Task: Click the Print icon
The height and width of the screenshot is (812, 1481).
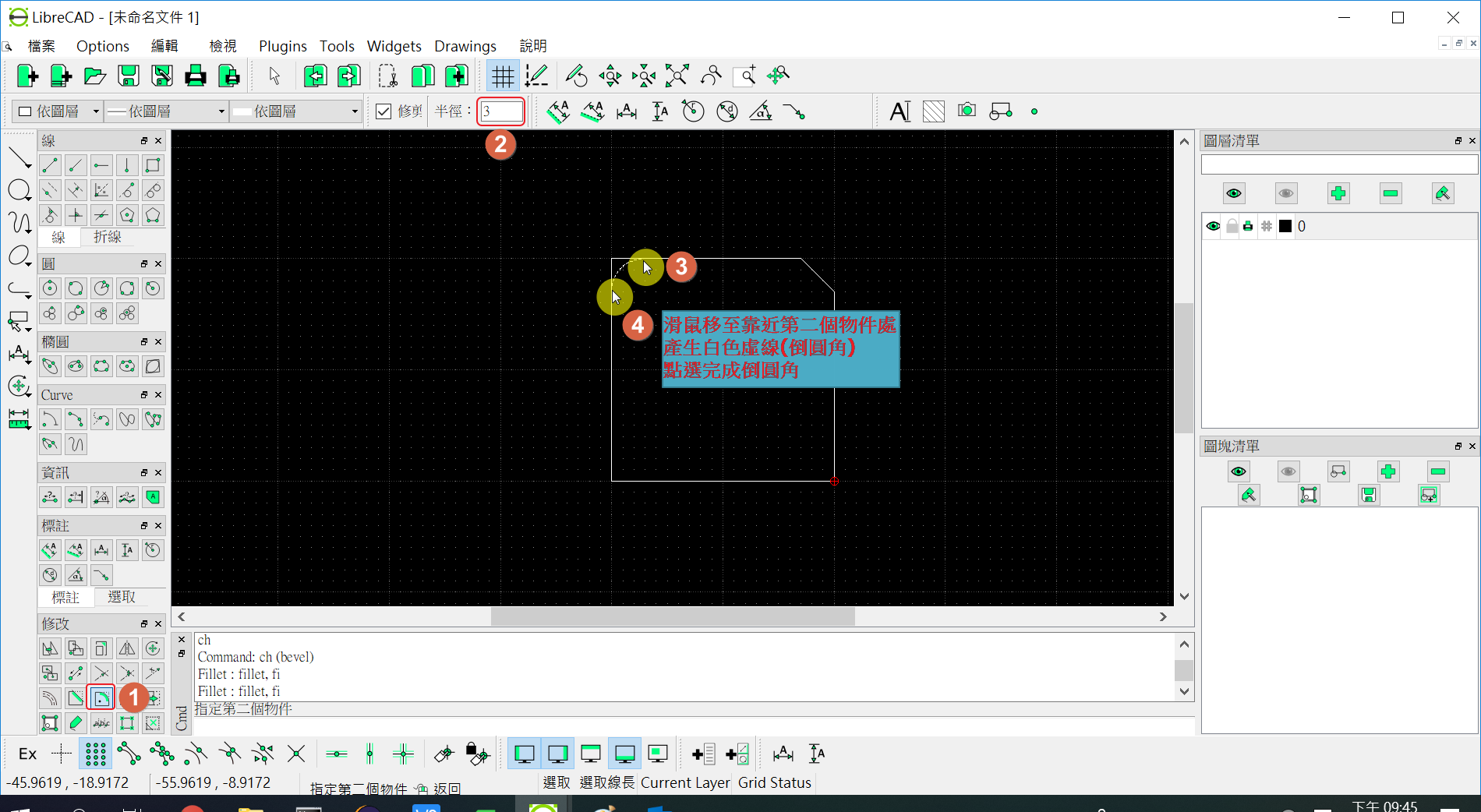Action: [x=196, y=76]
